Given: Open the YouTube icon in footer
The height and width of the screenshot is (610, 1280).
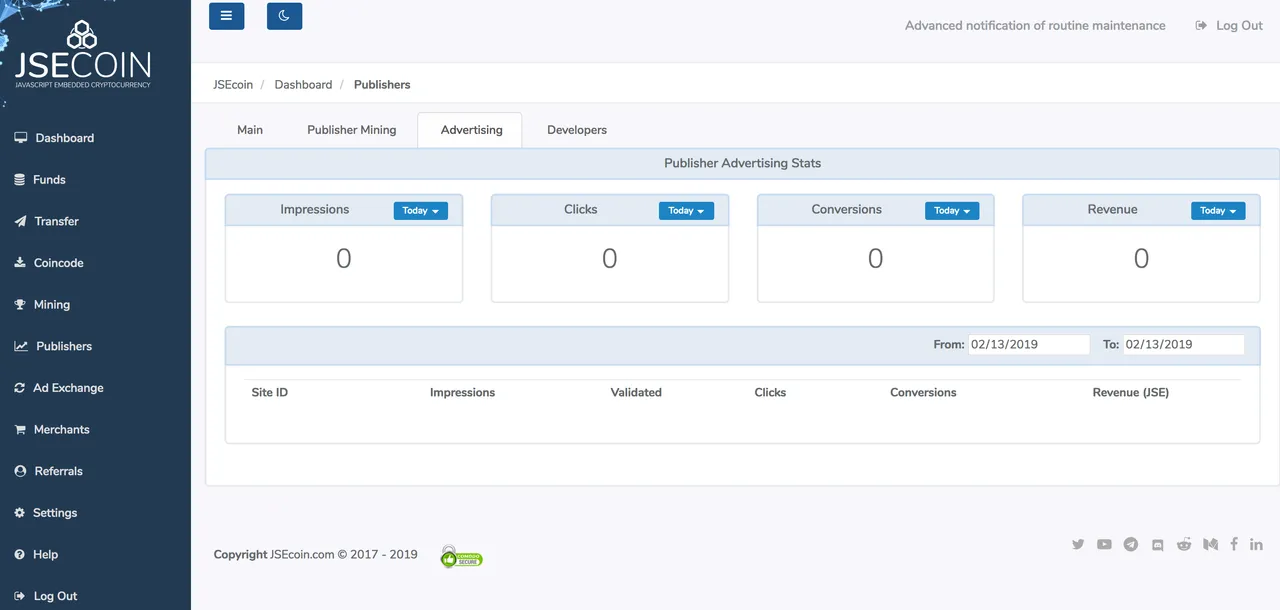Looking at the screenshot, I should click(x=1104, y=545).
